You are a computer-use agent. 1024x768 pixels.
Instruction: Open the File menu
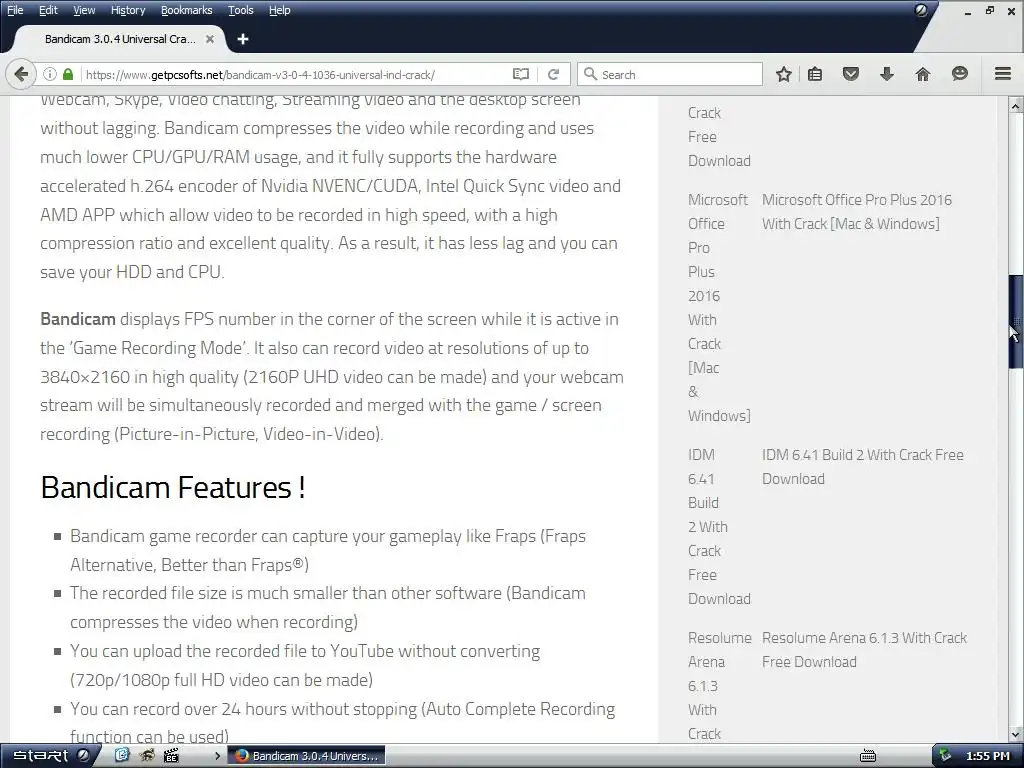click(x=15, y=10)
